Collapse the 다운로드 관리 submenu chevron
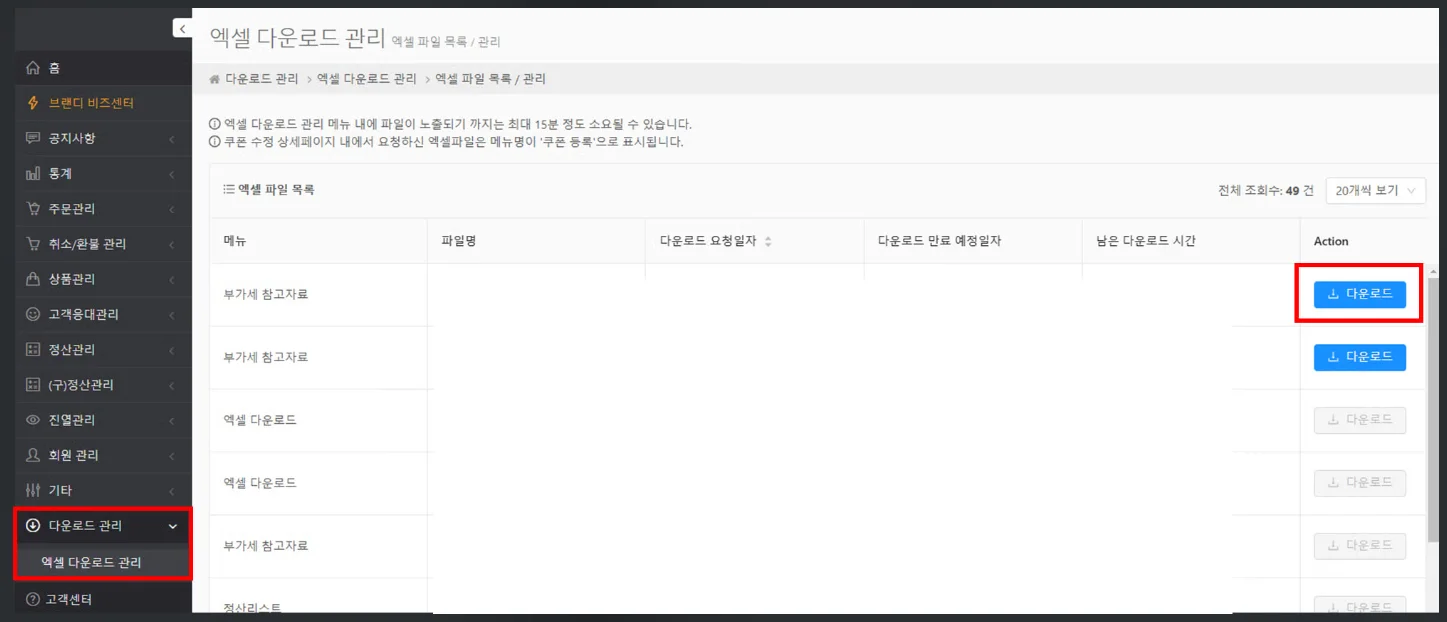This screenshot has width=1447, height=622. [172, 526]
